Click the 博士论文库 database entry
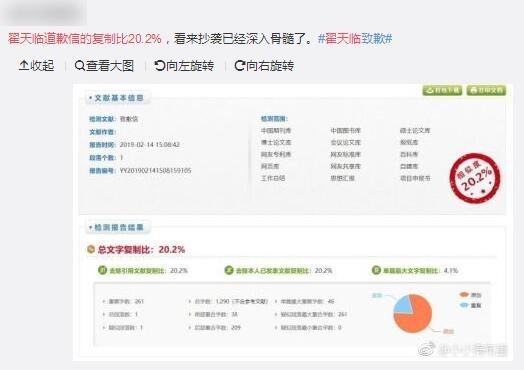524x370 pixels. [x=276, y=142]
